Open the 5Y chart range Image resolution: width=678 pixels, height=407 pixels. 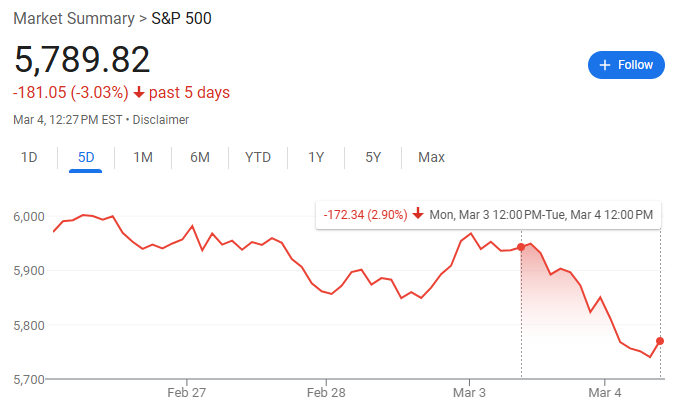(373, 157)
